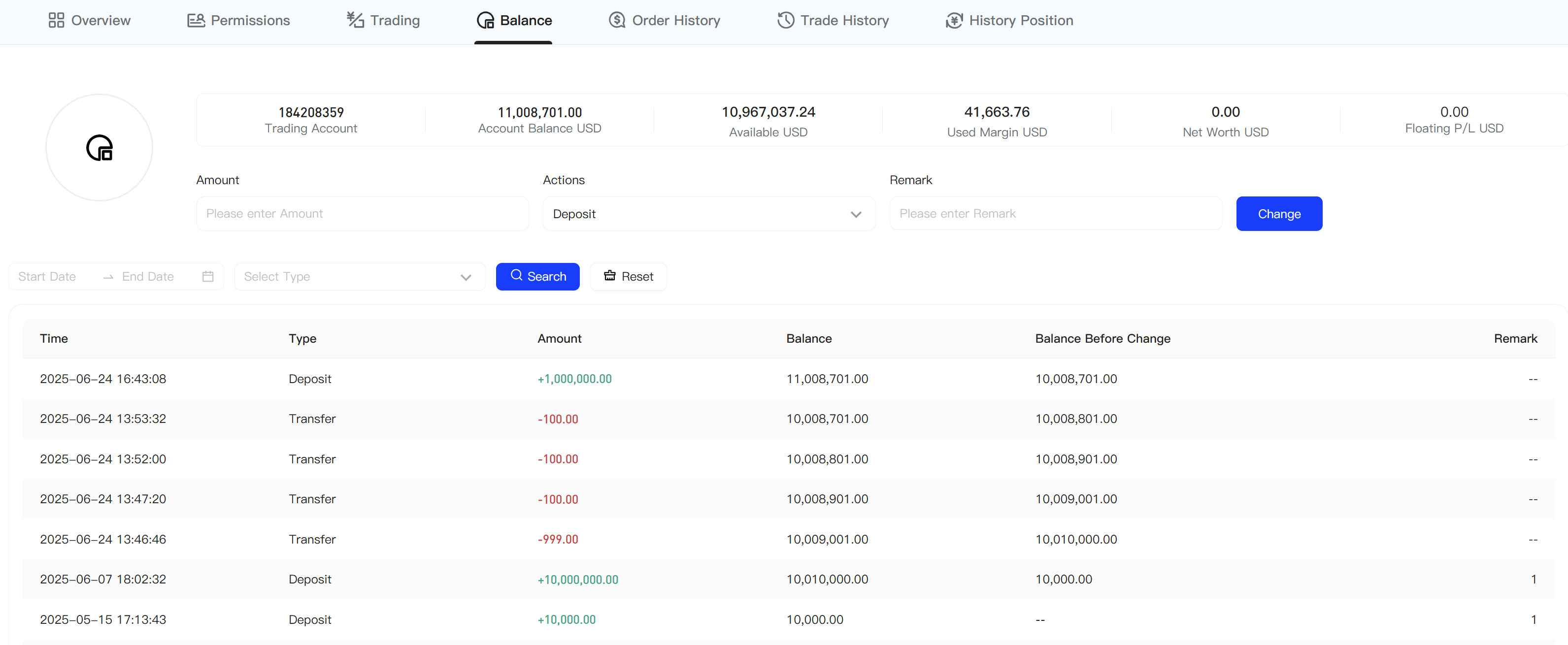Select the Balance tab label
Viewport: 1568px width, 645px height.
click(526, 20)
